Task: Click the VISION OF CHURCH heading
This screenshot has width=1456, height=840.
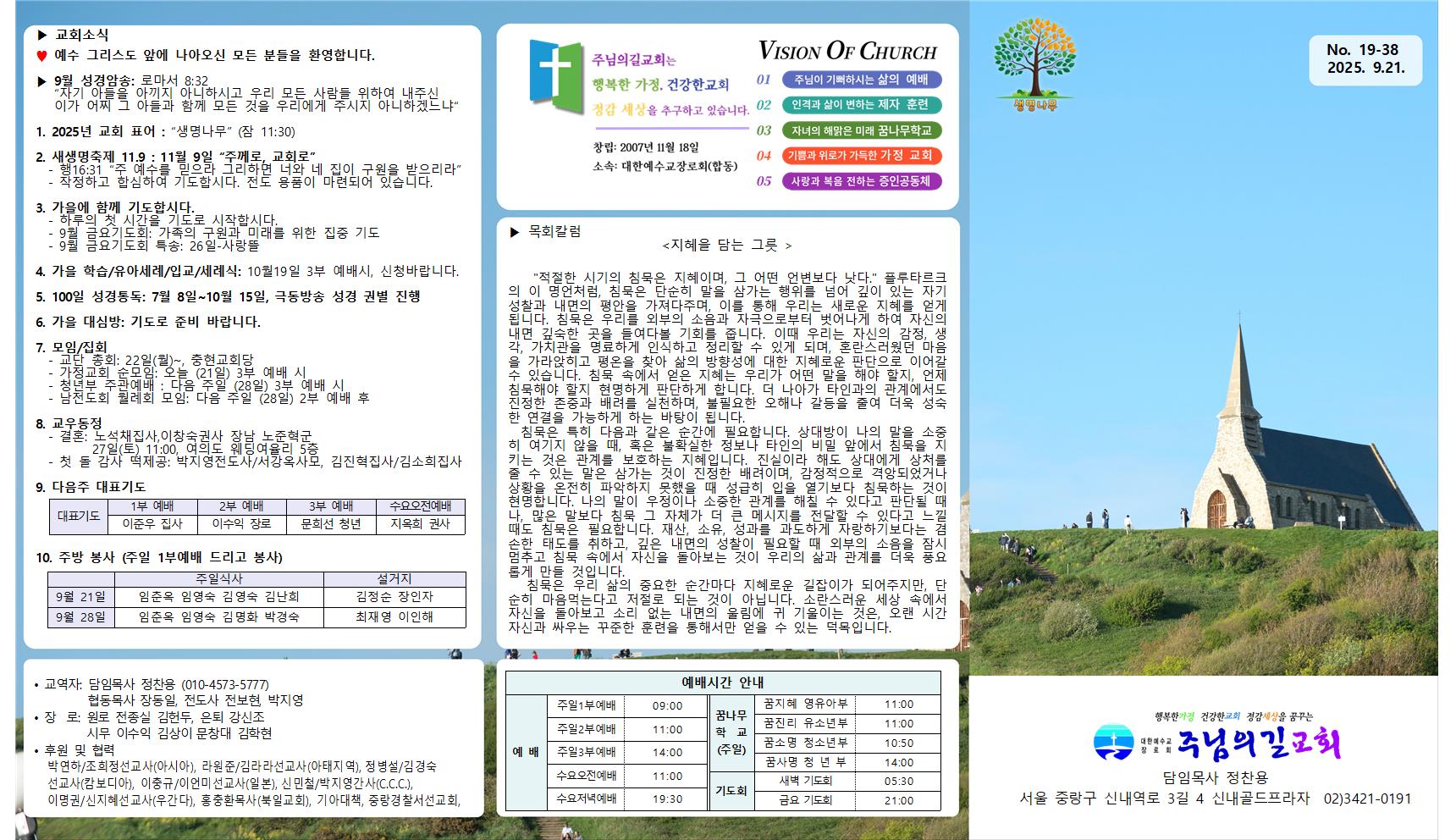Action: click(x=847, y=52)
